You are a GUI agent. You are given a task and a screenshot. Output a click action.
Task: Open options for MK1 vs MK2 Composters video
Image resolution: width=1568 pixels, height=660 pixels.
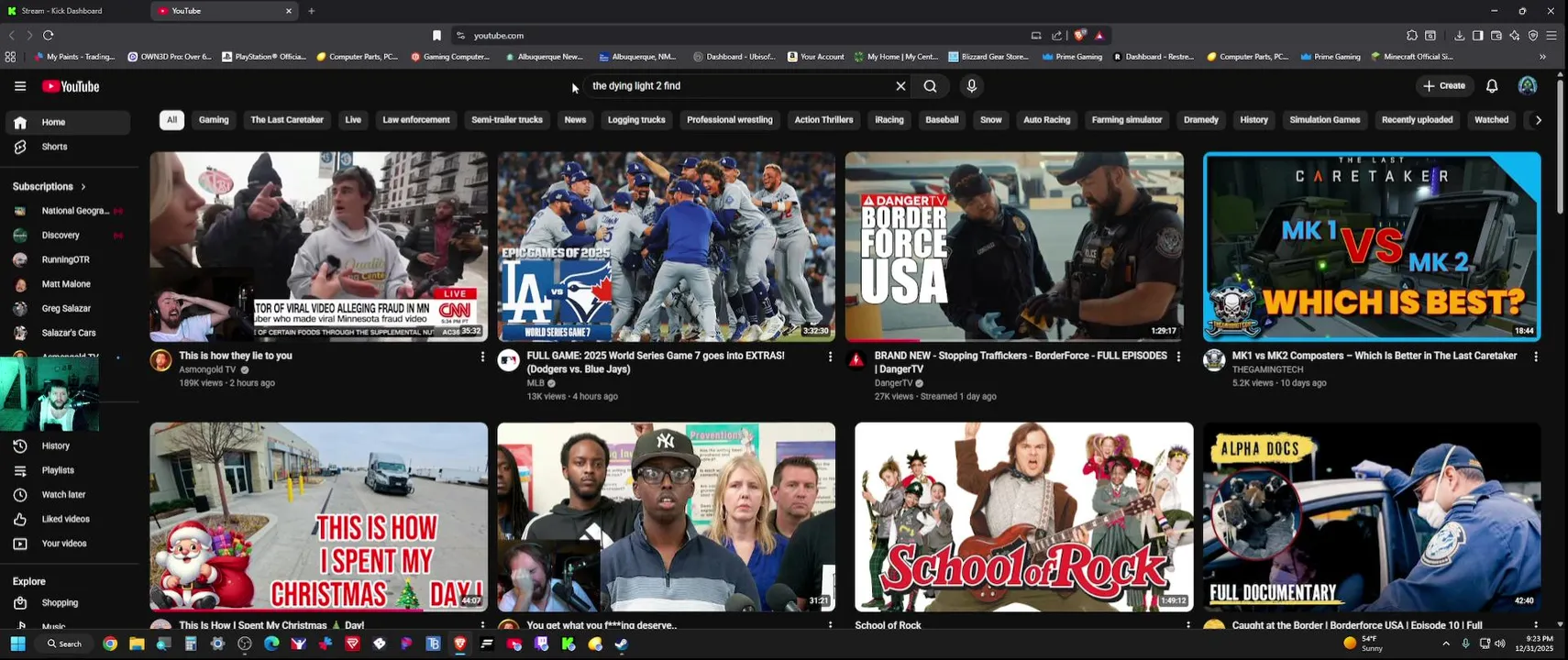[x=1536, y=357]
